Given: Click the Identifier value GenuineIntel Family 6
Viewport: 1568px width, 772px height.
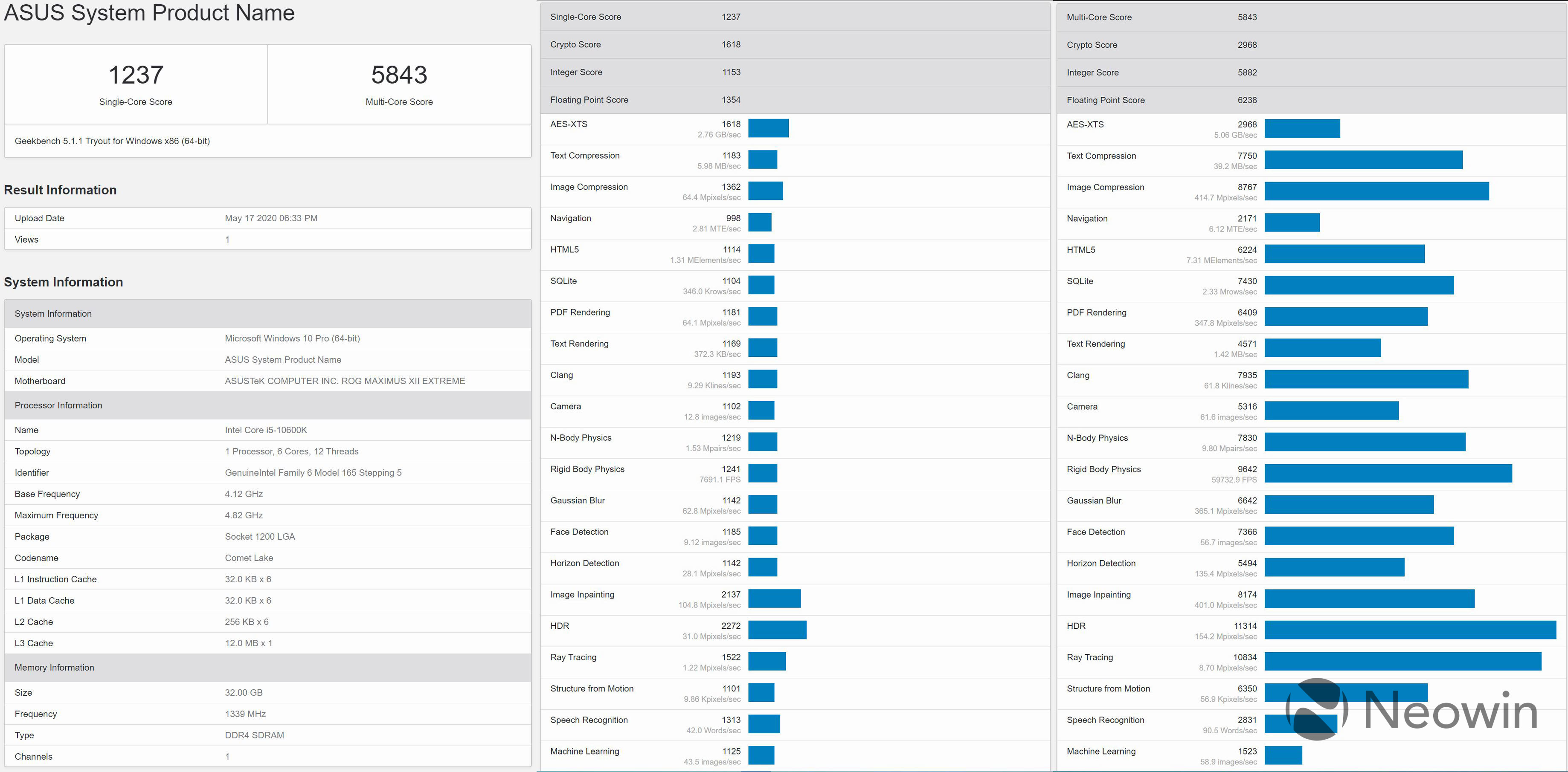Looking at the screenshot, I should pyautogui.click(x=313, y=472).
